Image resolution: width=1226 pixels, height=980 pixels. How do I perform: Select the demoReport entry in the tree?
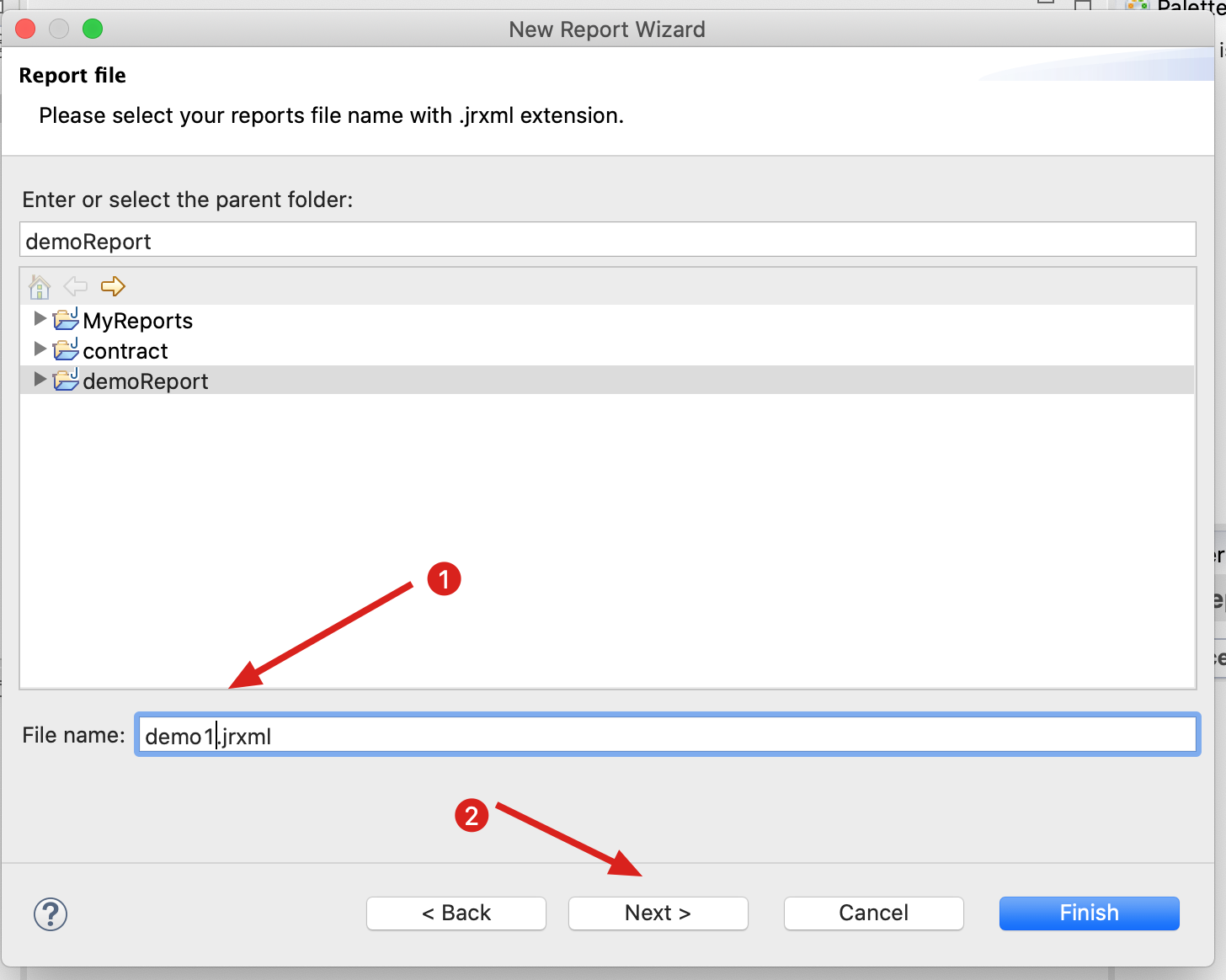(145, 380)
